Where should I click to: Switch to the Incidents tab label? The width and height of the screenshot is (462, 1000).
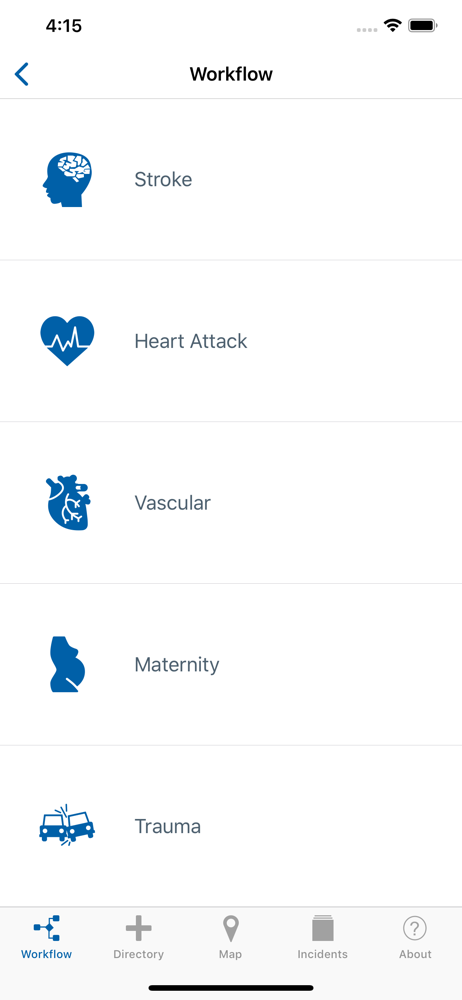323,955
